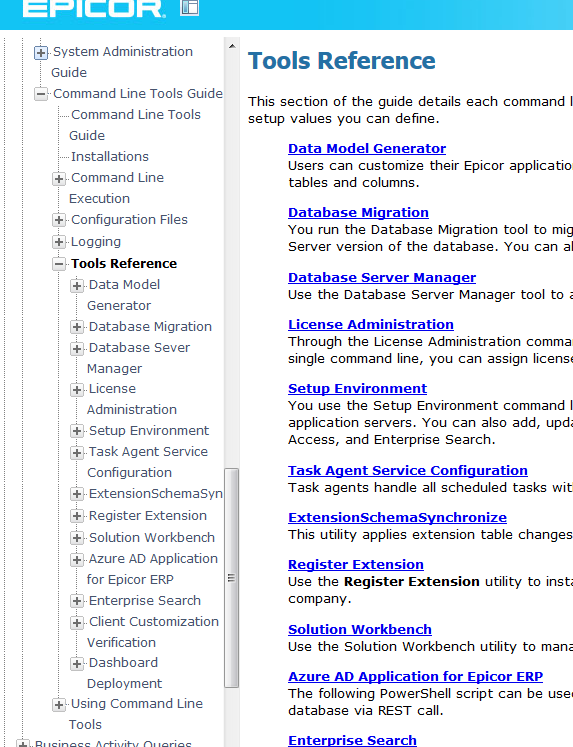Collapse the Command Line Tools Guide node
The image size is (573, 747).
coord(41,94)
